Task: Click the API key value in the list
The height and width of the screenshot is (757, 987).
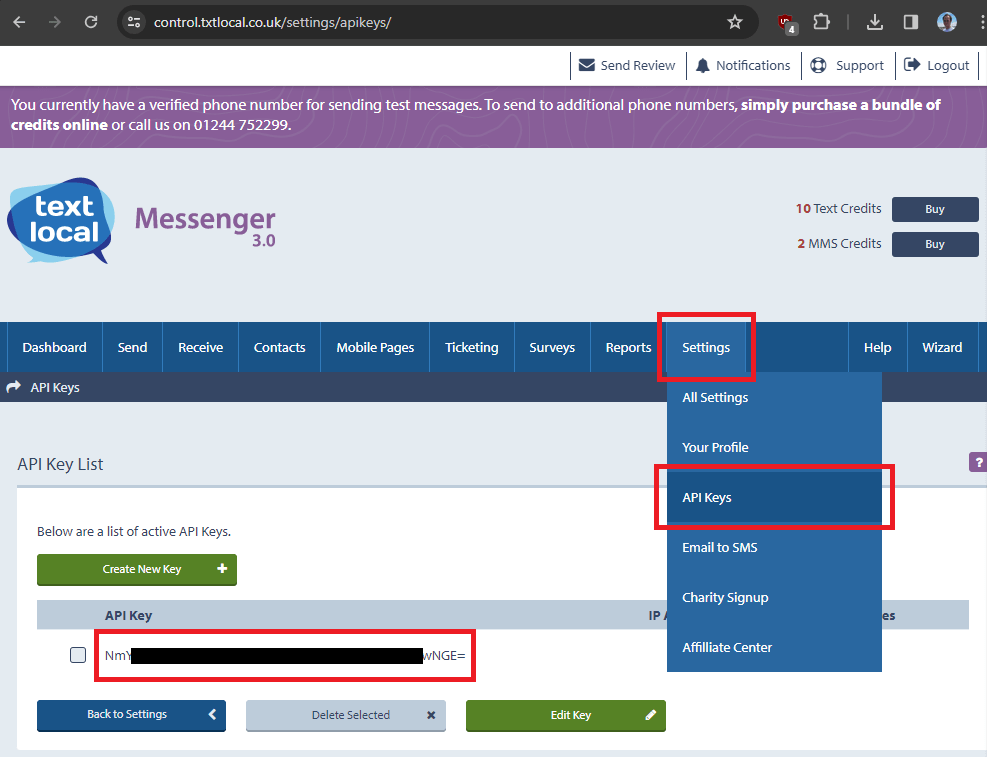Action: click(x=285, y=656)
